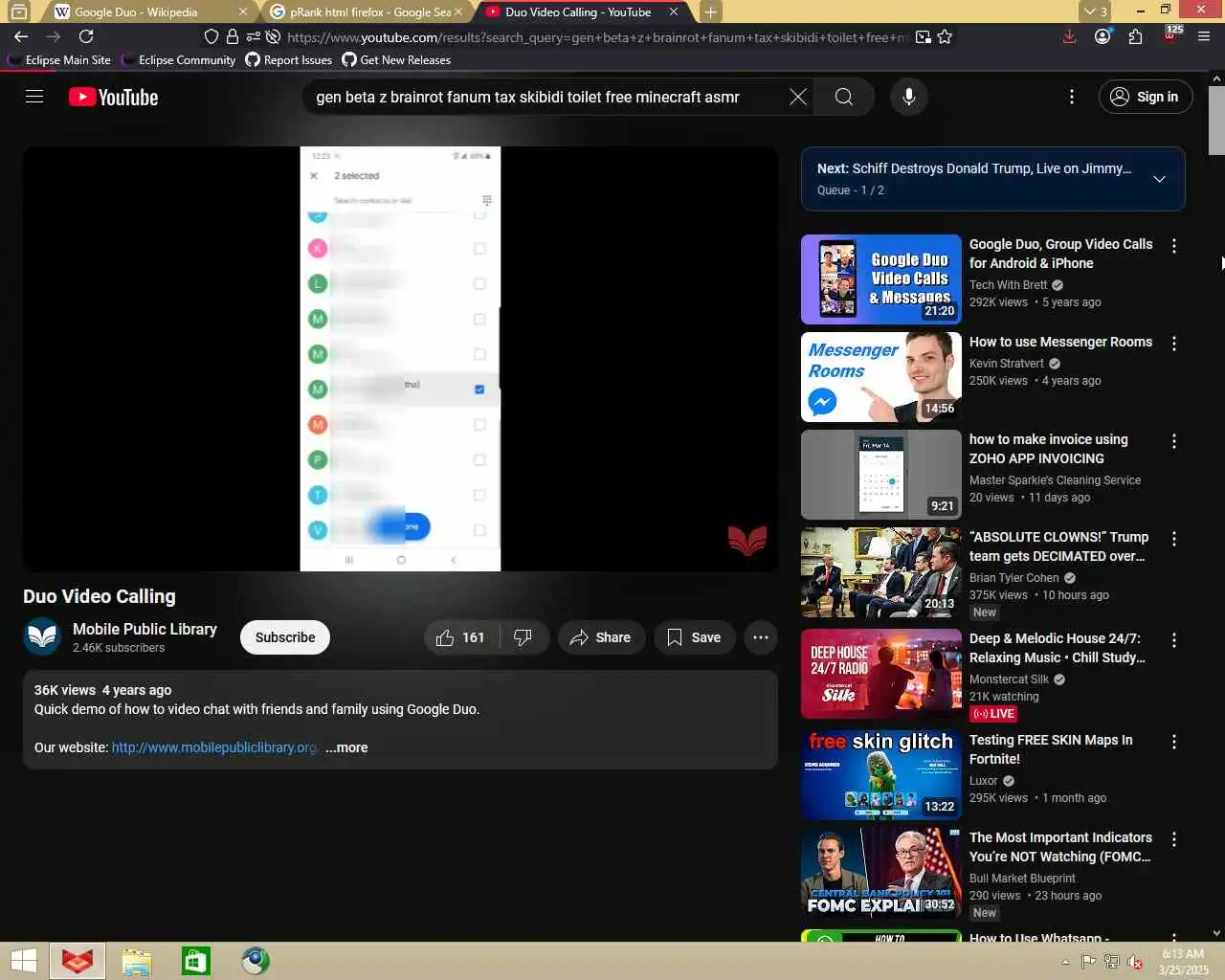The height and width of the screenshot is (980, 1225).
Task: Go forward using the browser forward arrow
Action: (54, 36)
